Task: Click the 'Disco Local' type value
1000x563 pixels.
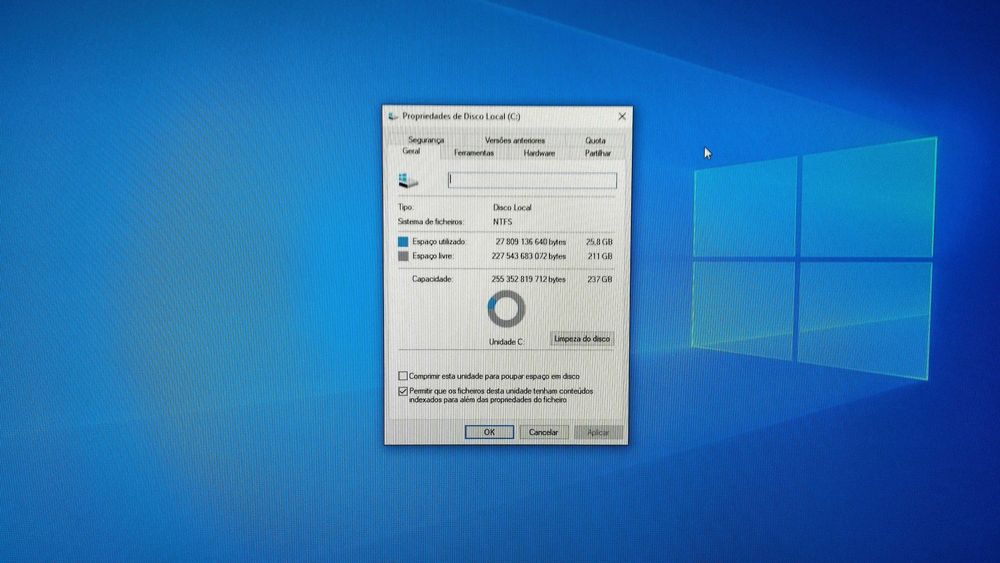Action: [x=512, y=207]
